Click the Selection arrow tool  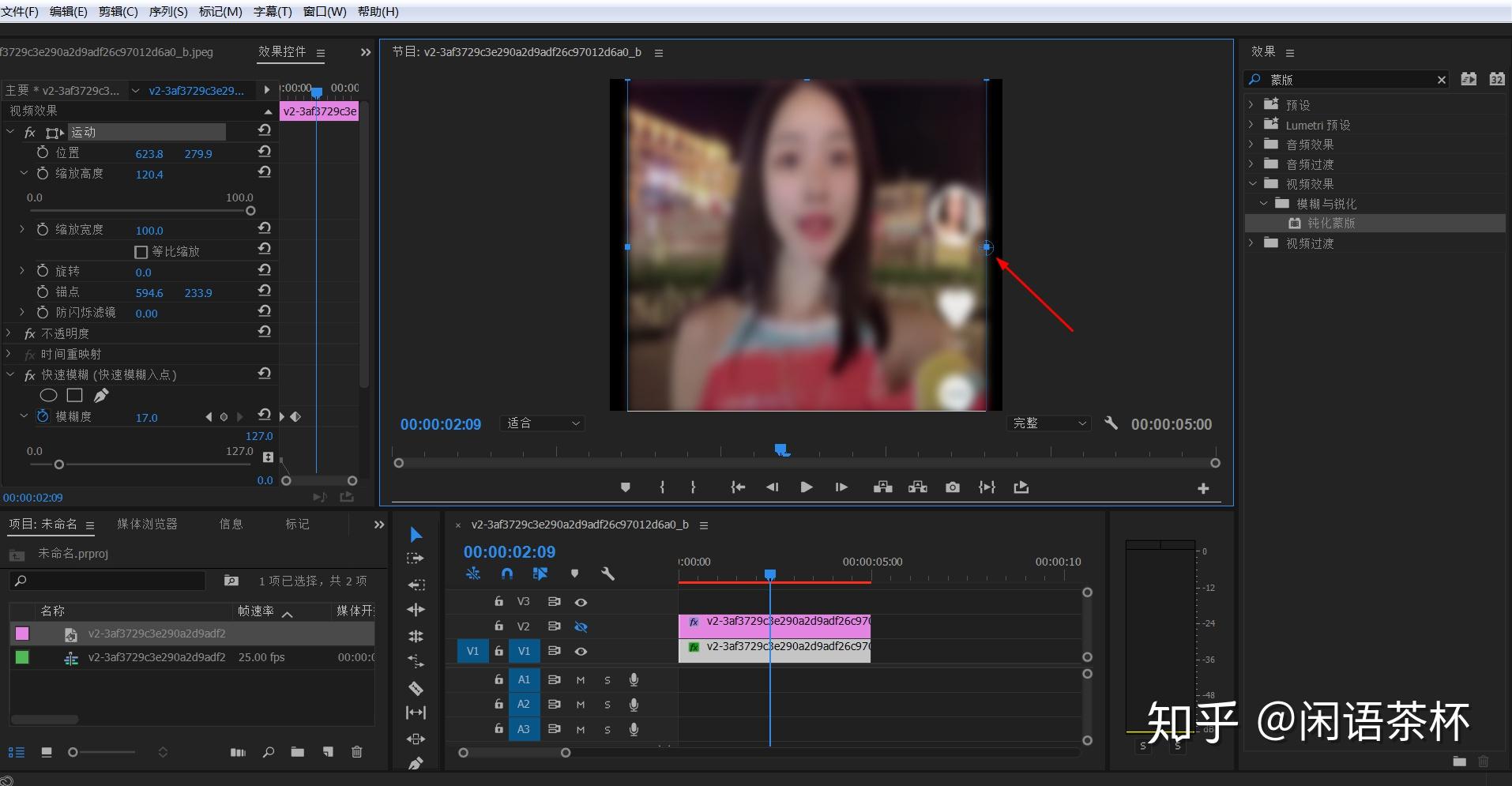pyautogui.click(x=416, y=535)
